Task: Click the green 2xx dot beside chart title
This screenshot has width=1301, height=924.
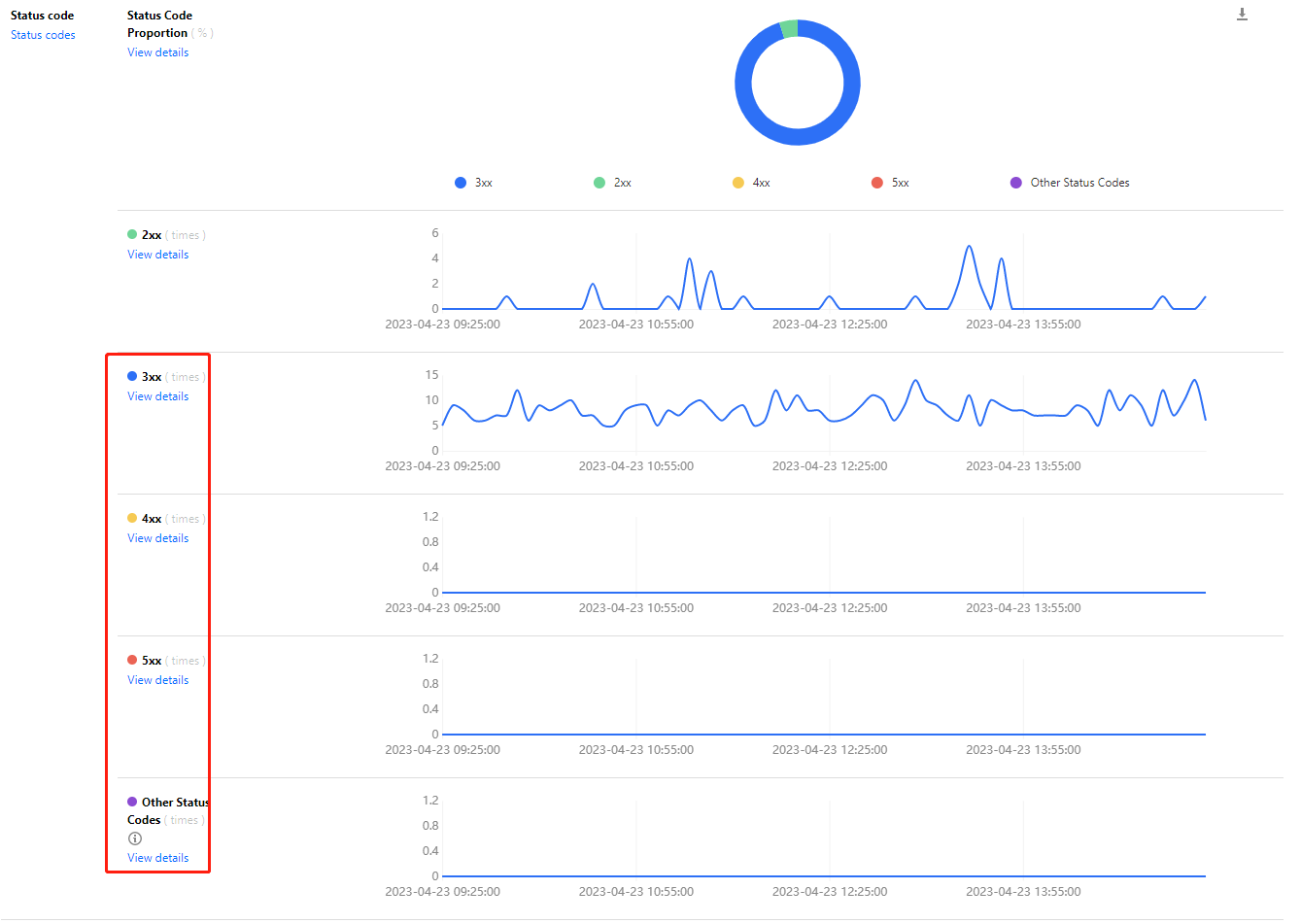Action: click(x=132, y=234)
